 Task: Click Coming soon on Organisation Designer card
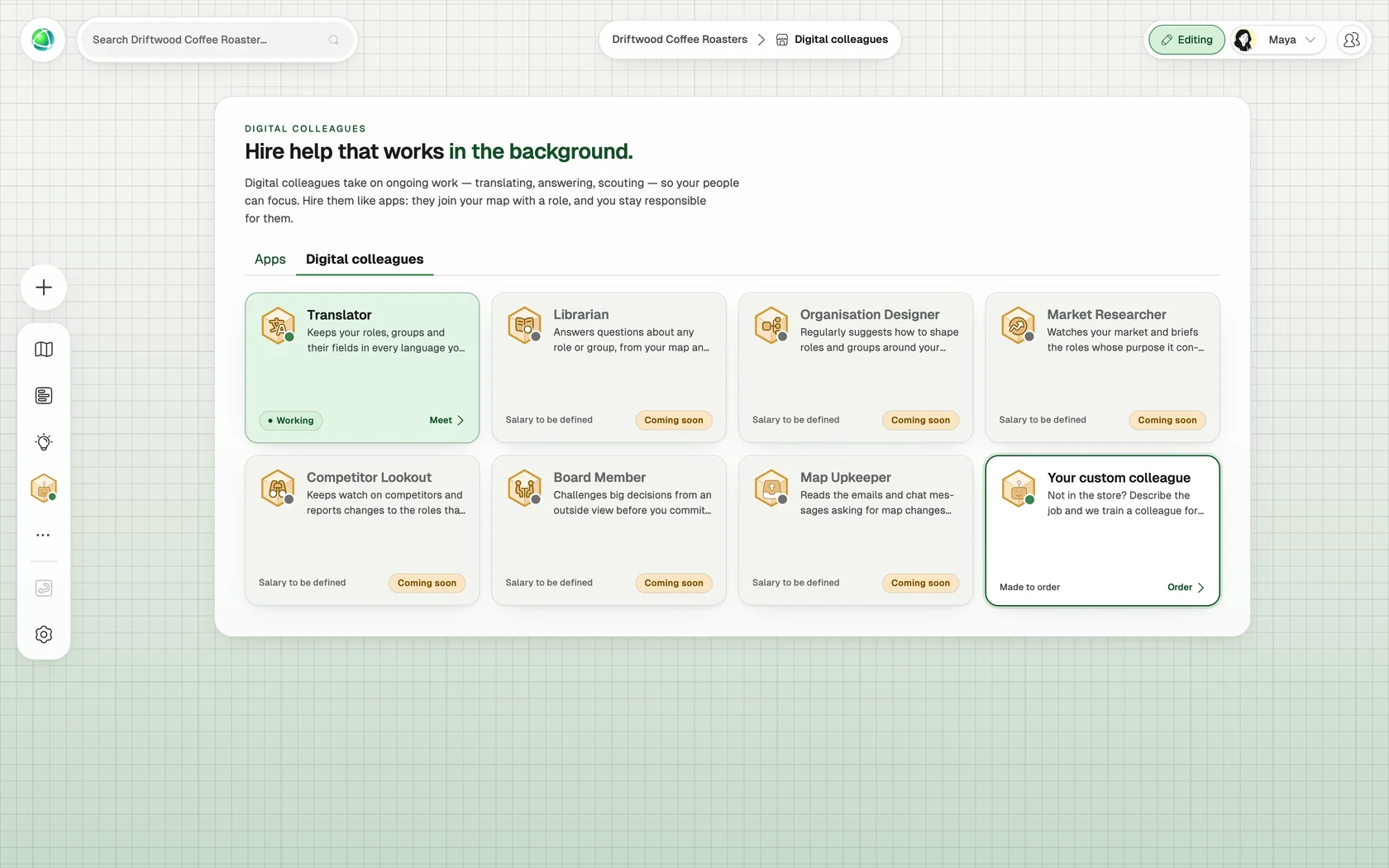(x=920, y=421)
